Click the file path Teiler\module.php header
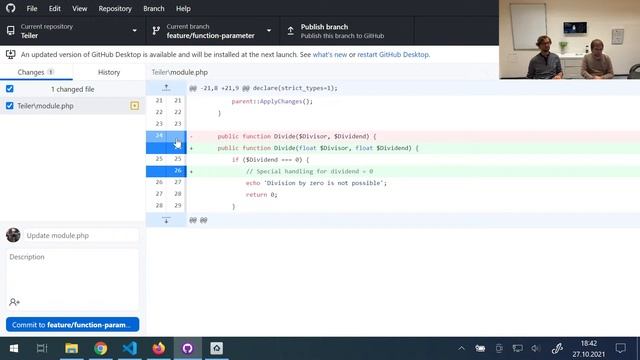The image size is (640, 360). pos(180,72)
